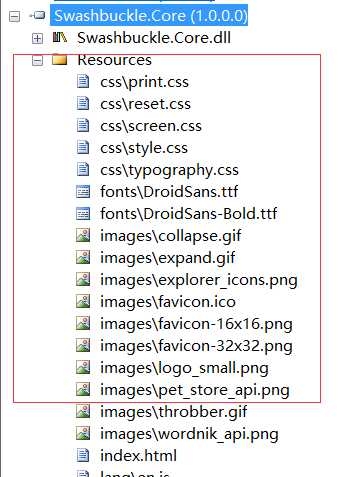Image resolution: width=361 pixels, height=477 pixels.
Task: Select the images\favicon.ico resource
Action: point(168,302)
